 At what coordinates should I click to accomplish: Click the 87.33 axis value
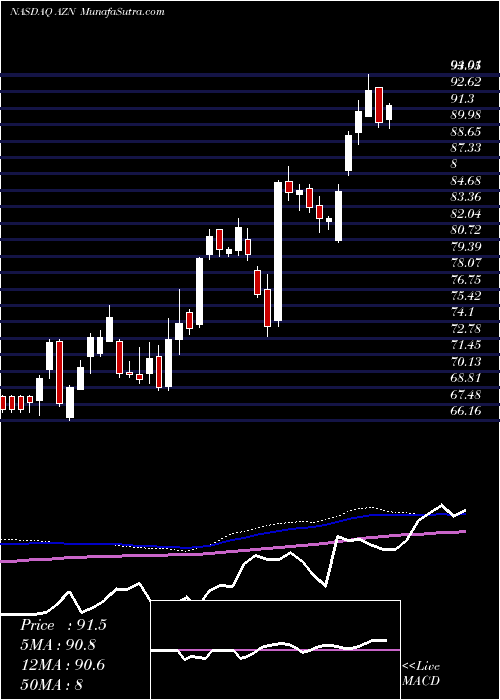pyautogui.click(x=466, y=148)
